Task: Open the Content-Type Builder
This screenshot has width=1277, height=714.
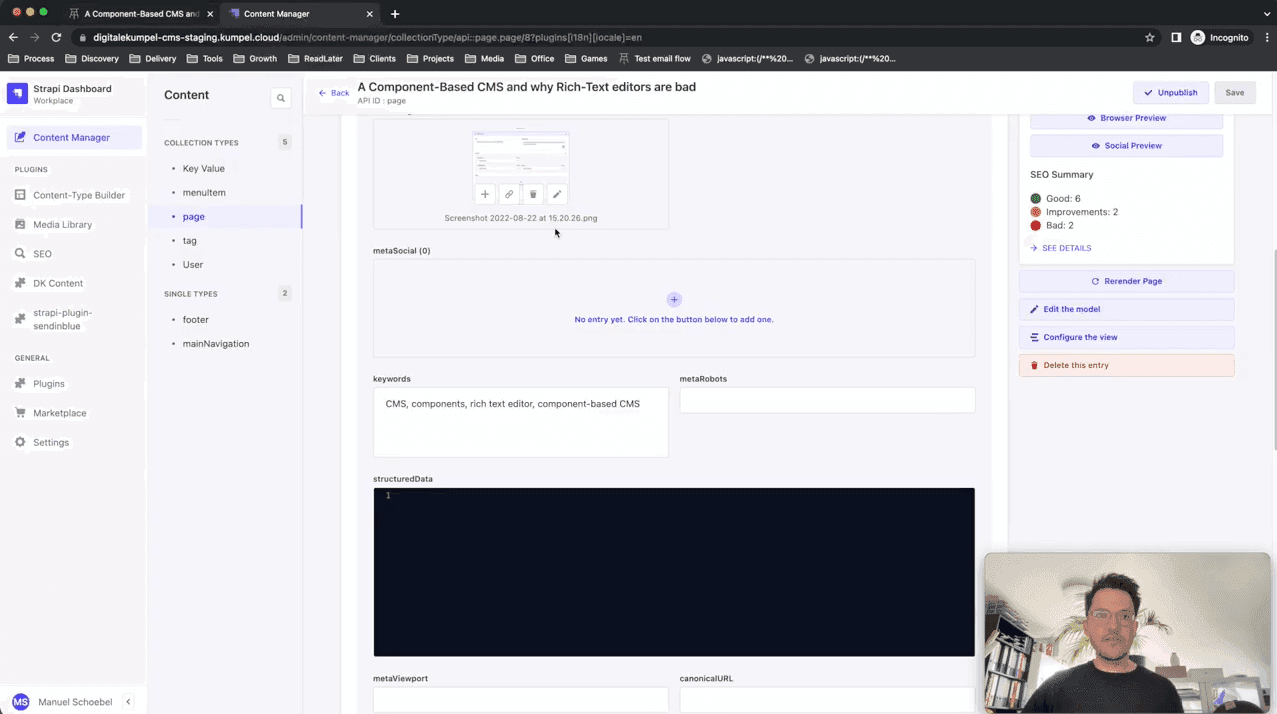Action: (78, 195)
